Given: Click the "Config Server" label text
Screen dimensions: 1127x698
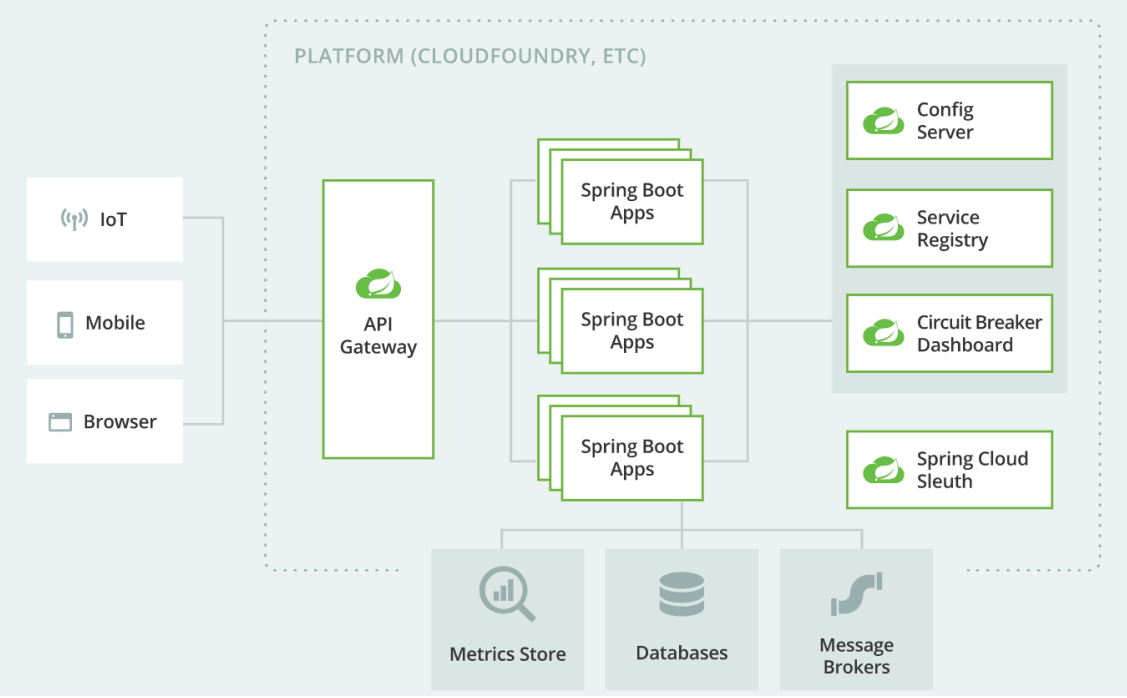Looking at the screenshot, I should pos(945,121).
